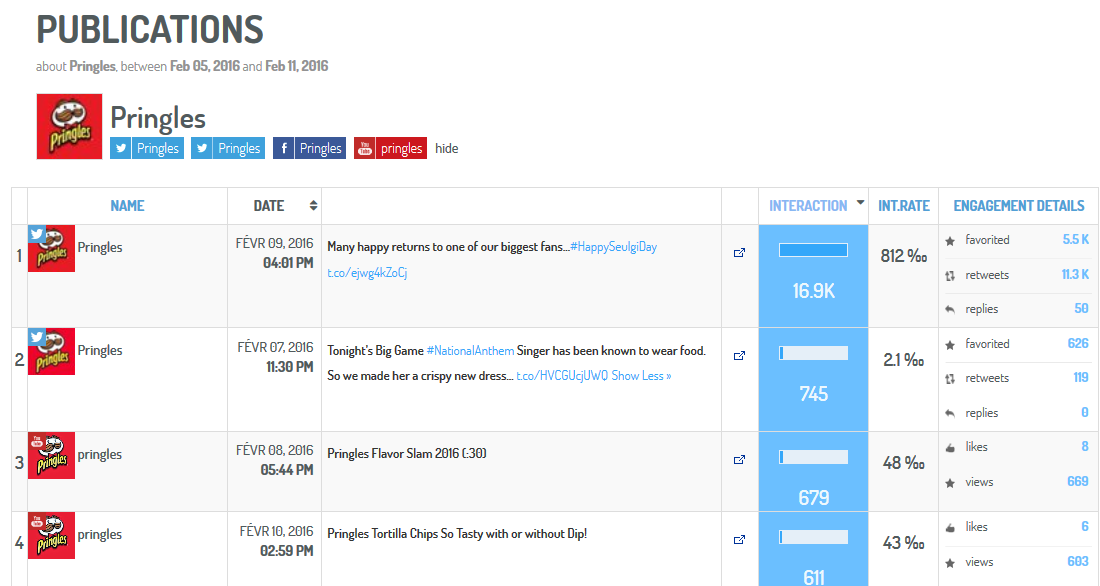The width and height of the screenshot is (1100, 586).
Task: Open the #HappySeulgiDay hashtag link
Action: [613, 247]
